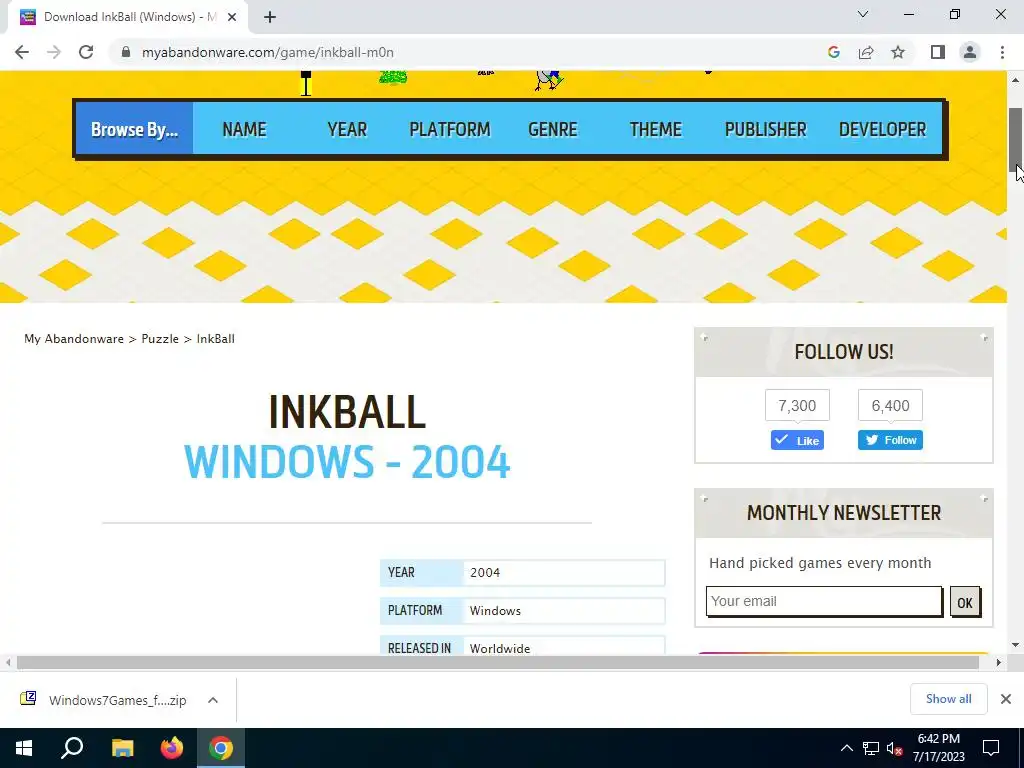
Task: Click the horizontal scrollbar left arrow
Action: coord(8,663)
